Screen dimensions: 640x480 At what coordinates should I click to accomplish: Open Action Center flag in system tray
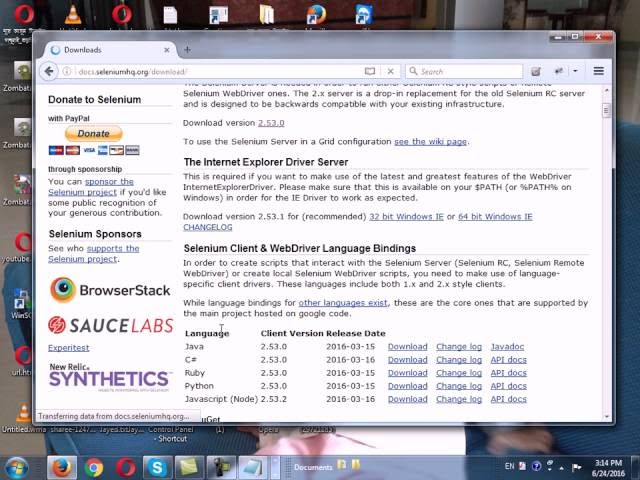(x=576, y=467)
